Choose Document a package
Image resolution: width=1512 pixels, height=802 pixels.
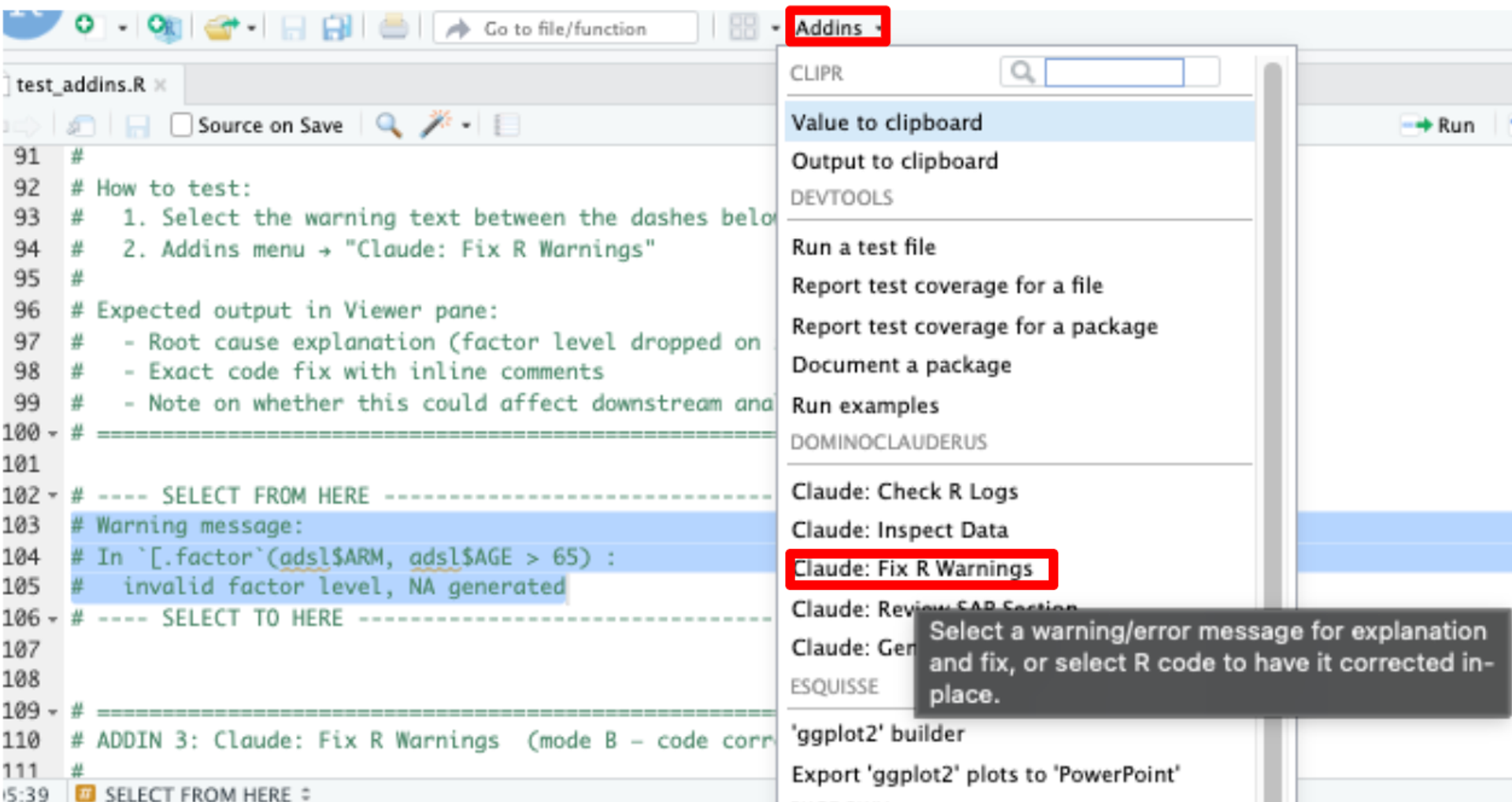pos(1019,366)
